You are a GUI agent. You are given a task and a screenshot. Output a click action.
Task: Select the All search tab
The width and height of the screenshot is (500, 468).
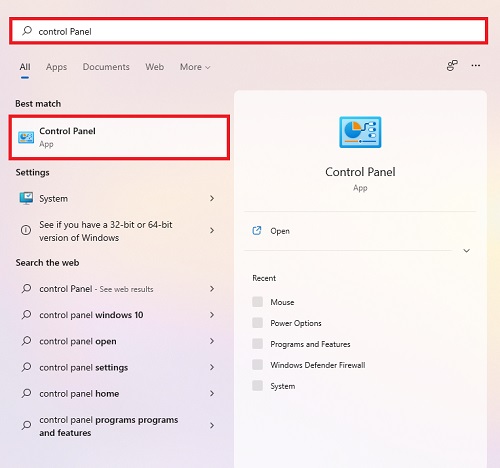coord(25,67)
